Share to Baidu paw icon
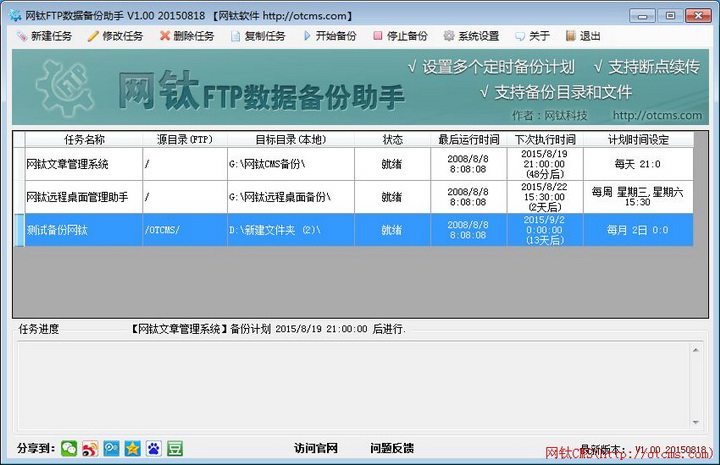 (x=153, y=448)
